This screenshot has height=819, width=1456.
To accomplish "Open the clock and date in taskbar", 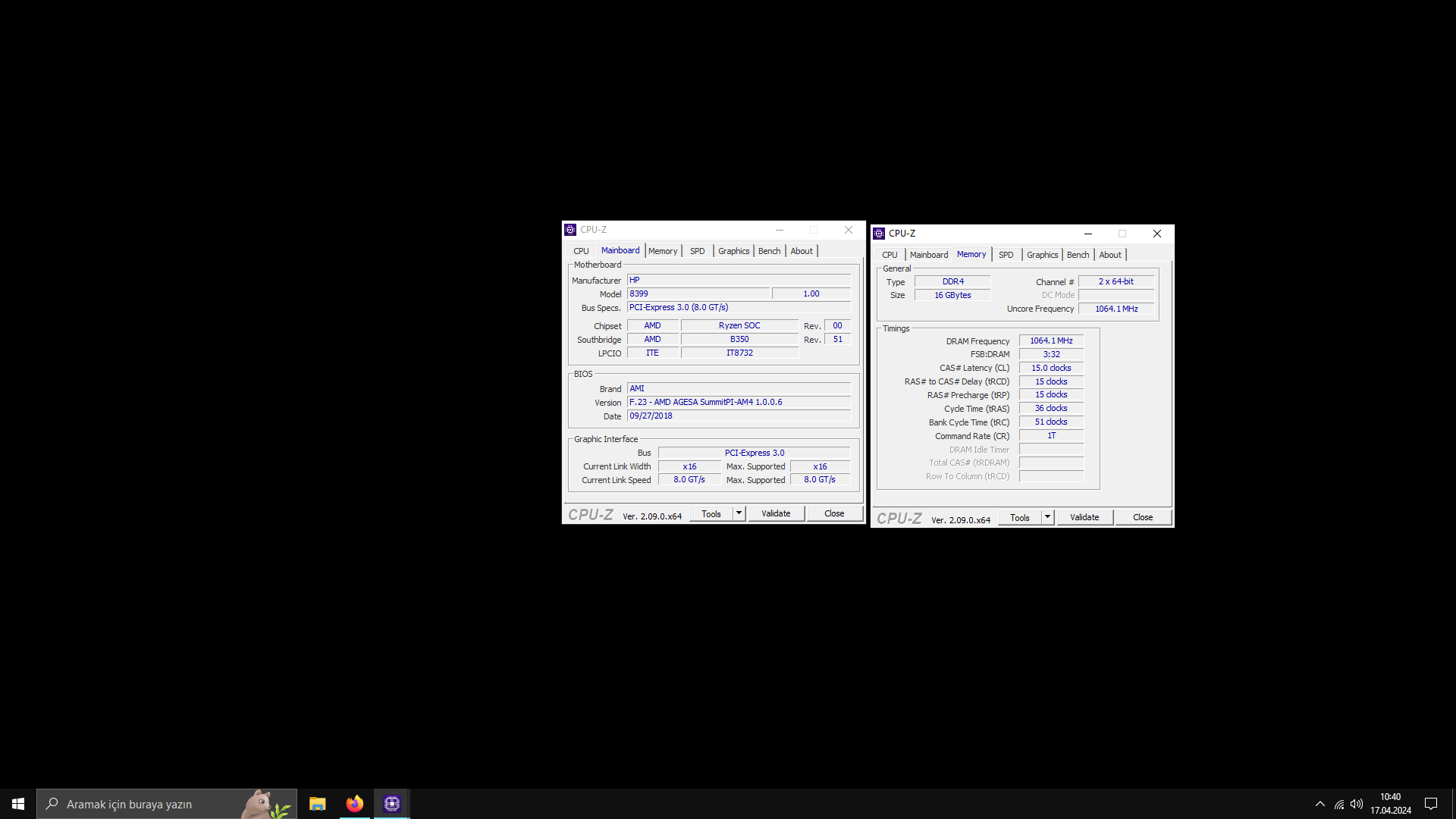I will click(1390, 804).
